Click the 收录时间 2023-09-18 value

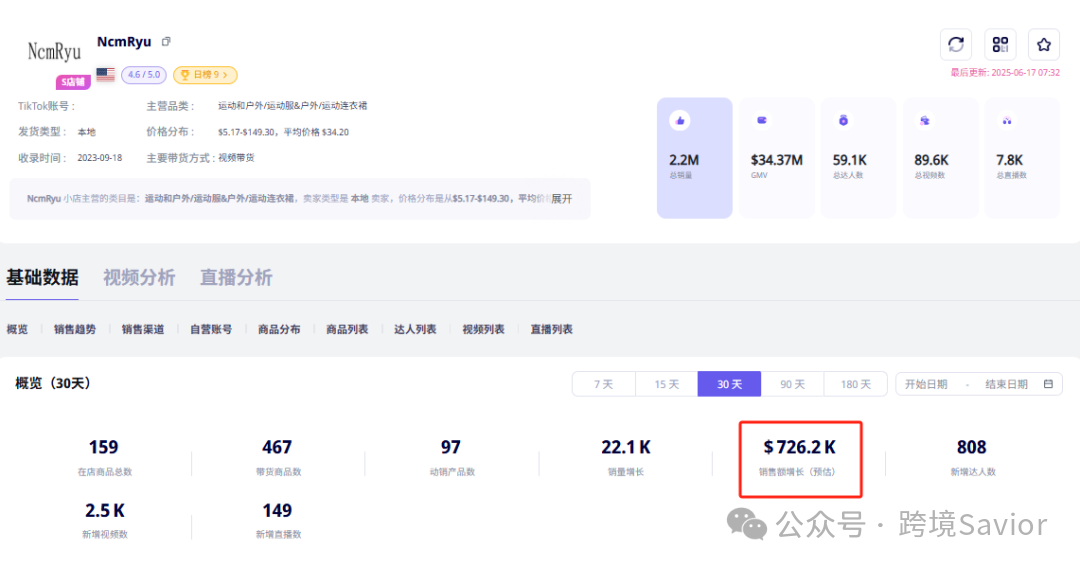(99, 158)
